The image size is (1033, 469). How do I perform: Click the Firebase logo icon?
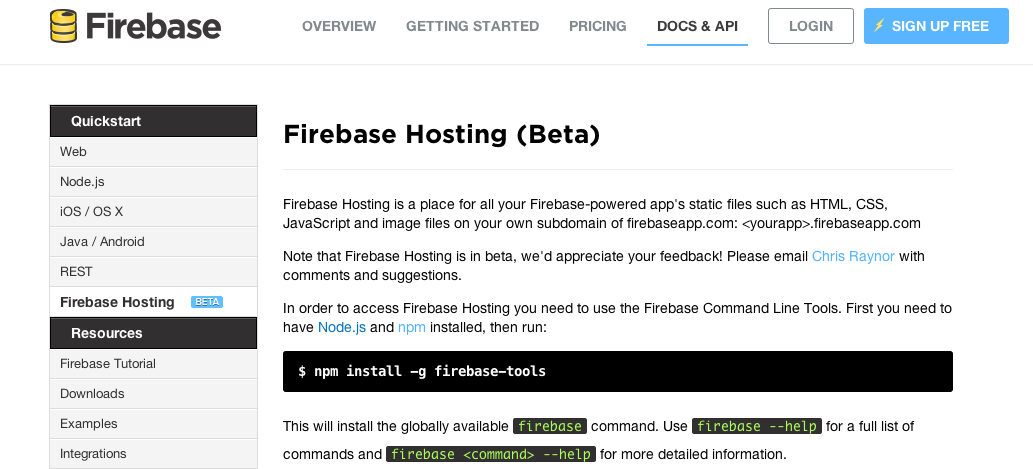pyautogui.click(x=64, y=26)
